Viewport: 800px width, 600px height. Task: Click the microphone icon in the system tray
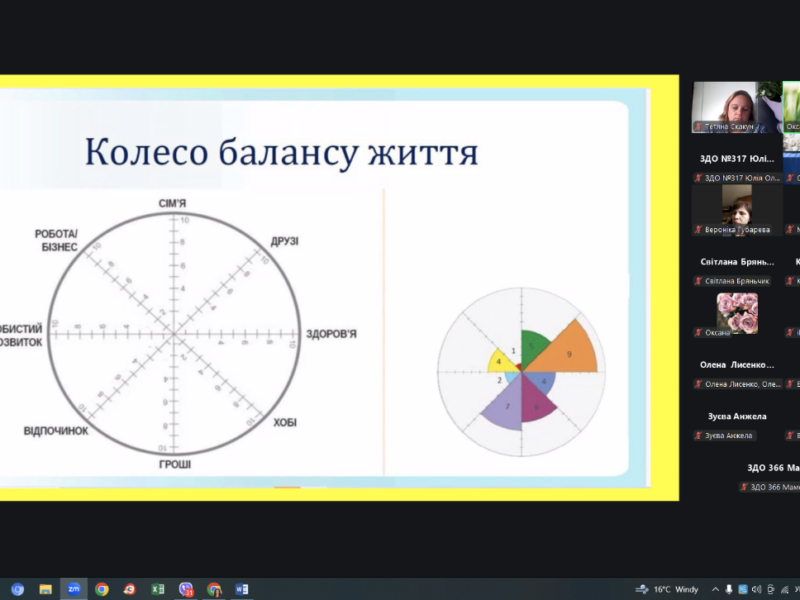(729, 589)
